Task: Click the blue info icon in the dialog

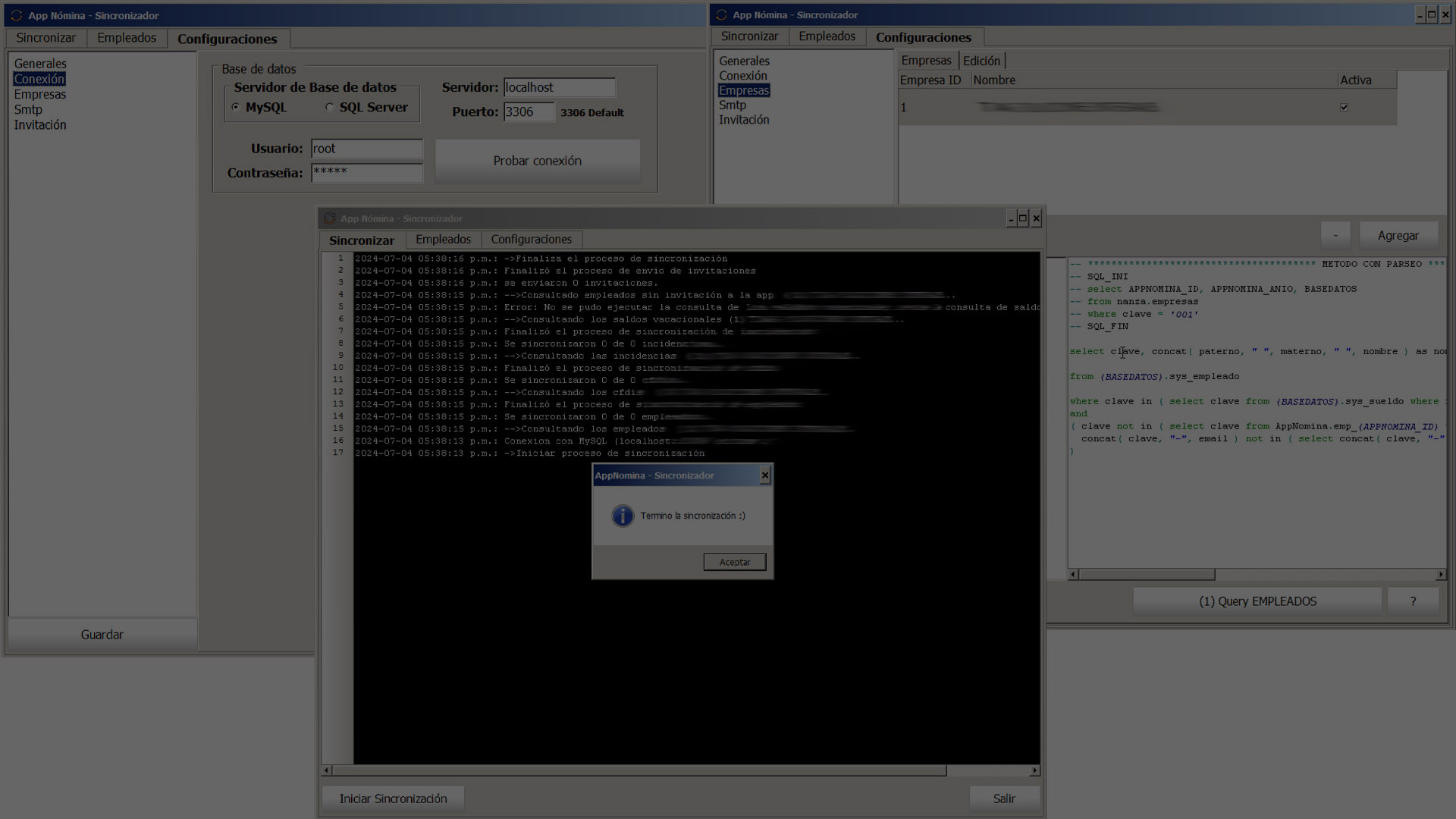Action: pos(623,516)
